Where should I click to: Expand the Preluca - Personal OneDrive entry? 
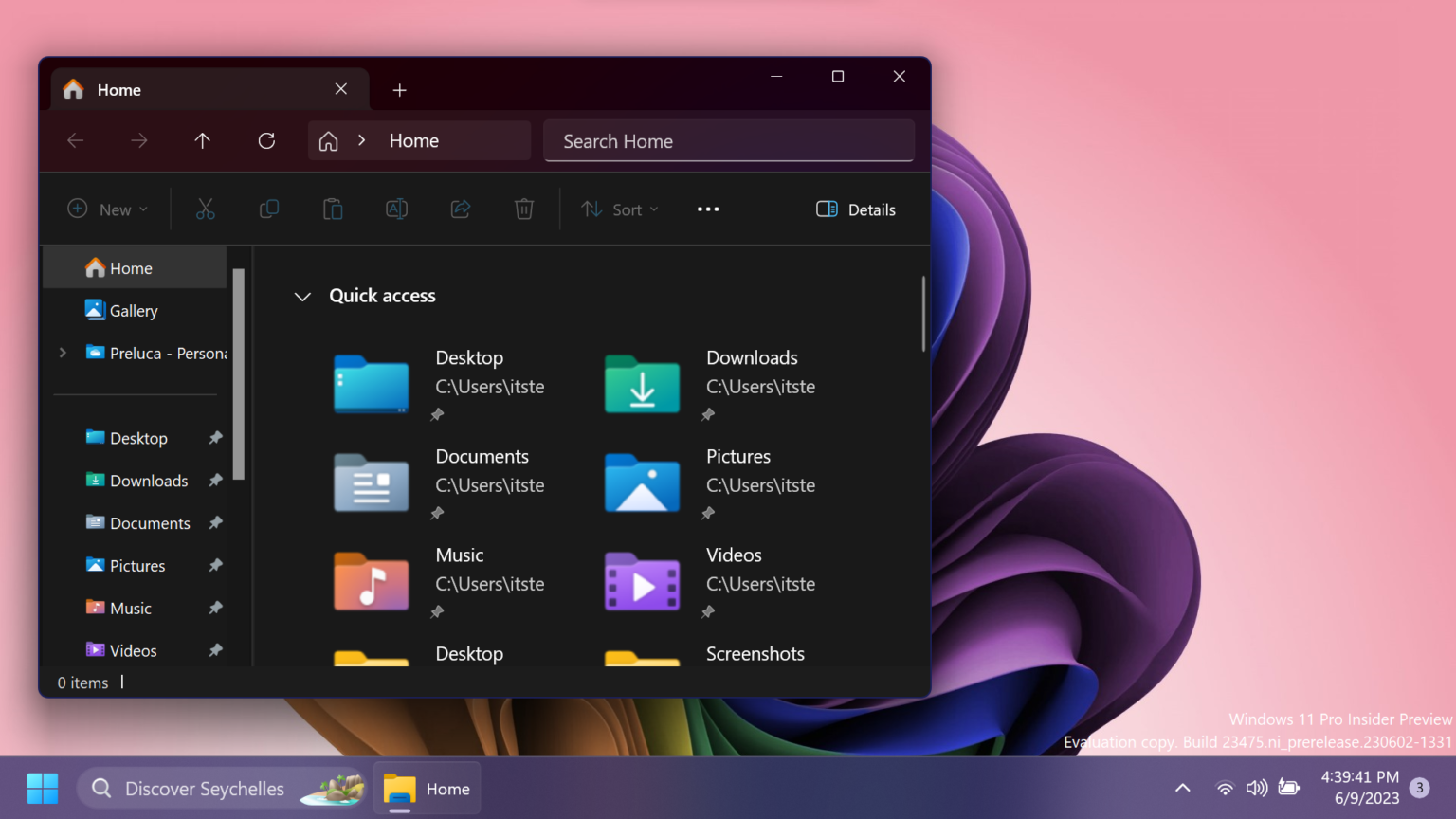tap(62, 352)
